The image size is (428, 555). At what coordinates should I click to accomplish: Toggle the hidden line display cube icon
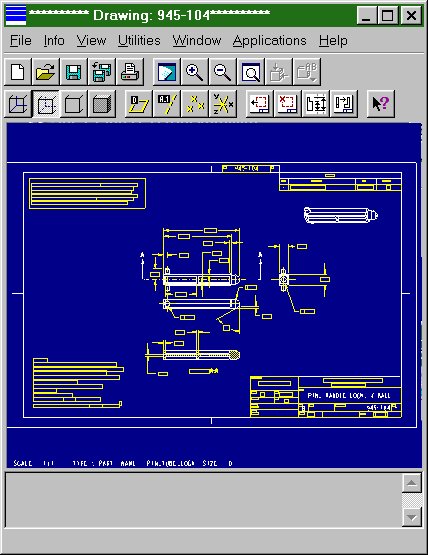tap(46, 104)
